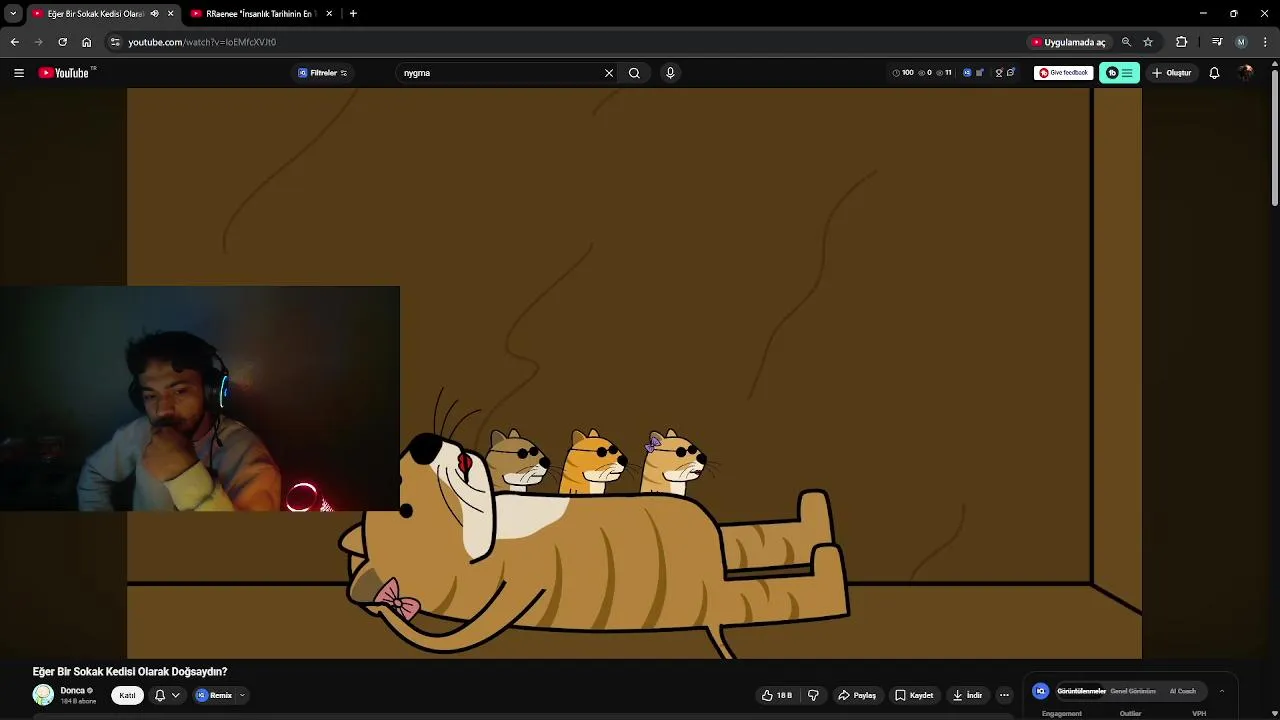The width and height of the screenshot is (1280, 720).
Task: Close the 'Eğer Bir Sokak Kedisi' tab
Action: (170, 14)
